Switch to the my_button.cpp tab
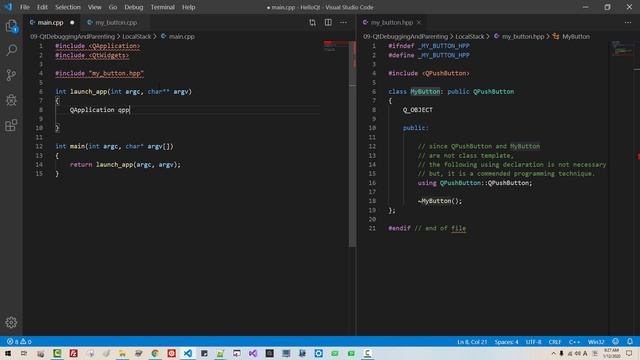Viewport: 640px width, 360px height. pos(116,22)
